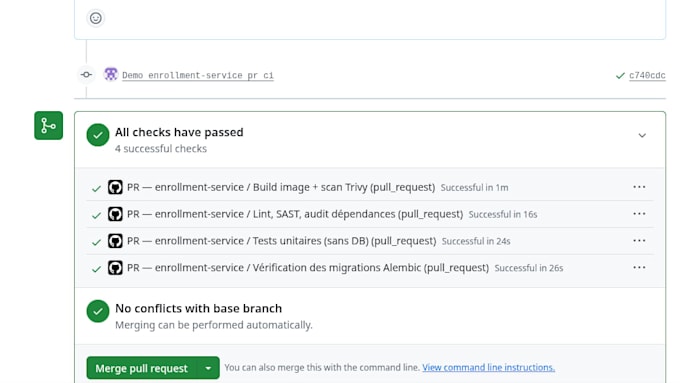Click the commit node icon beside Demo commit

tap(86, 75)
